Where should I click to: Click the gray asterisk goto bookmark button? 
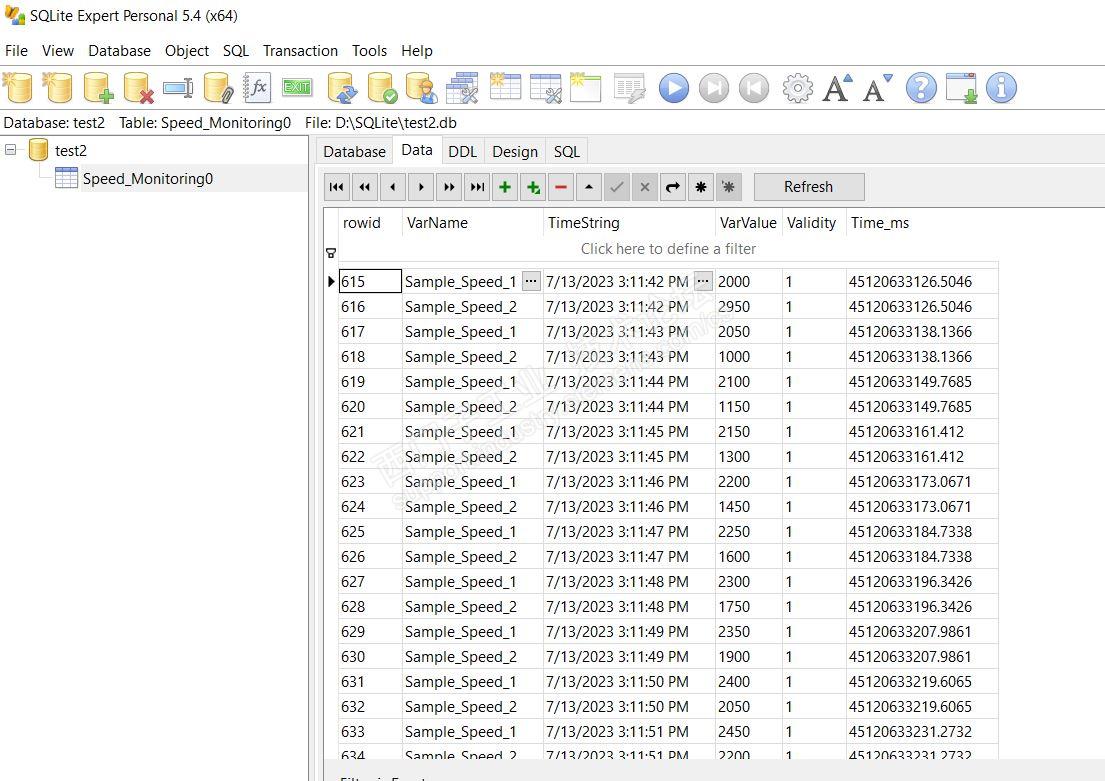[x=729, y=187]
